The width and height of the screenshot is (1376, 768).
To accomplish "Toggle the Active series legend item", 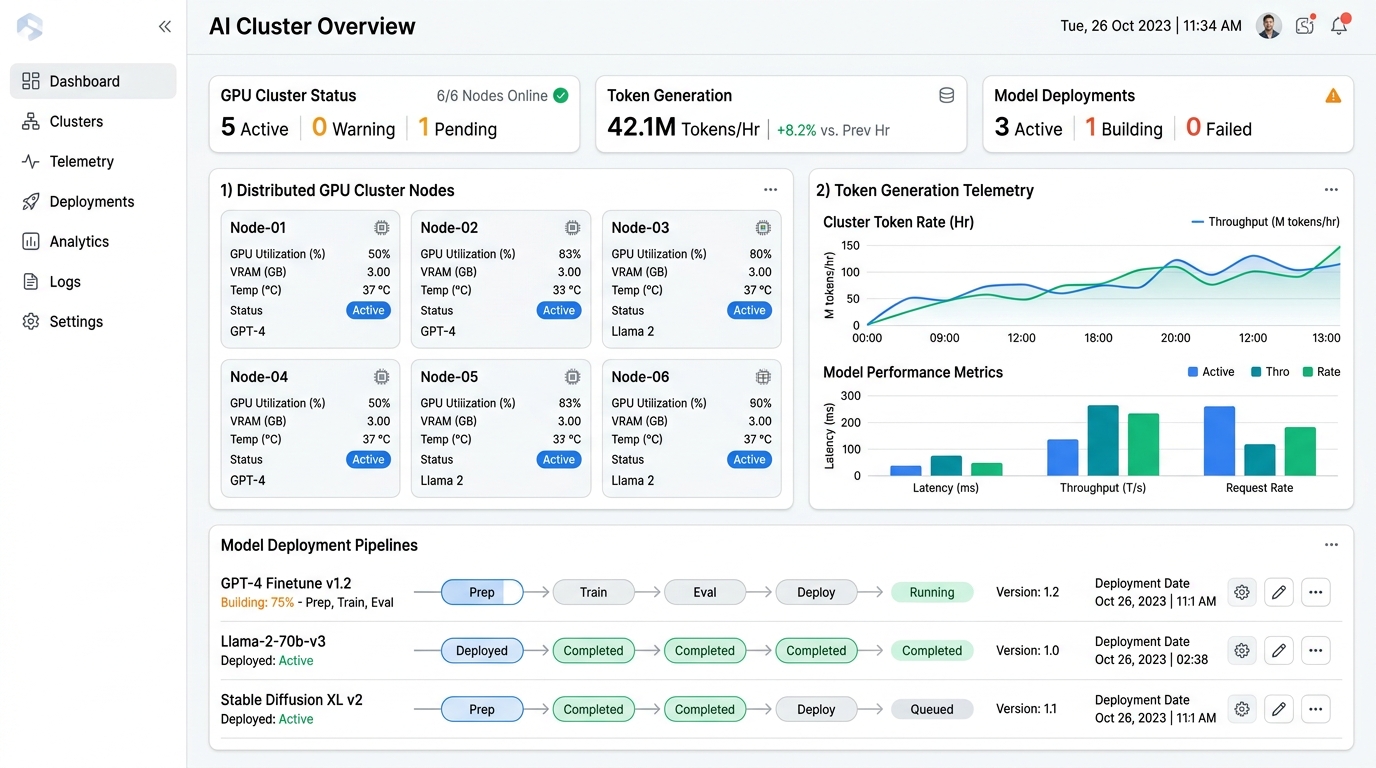I will tap(1211, 372).
